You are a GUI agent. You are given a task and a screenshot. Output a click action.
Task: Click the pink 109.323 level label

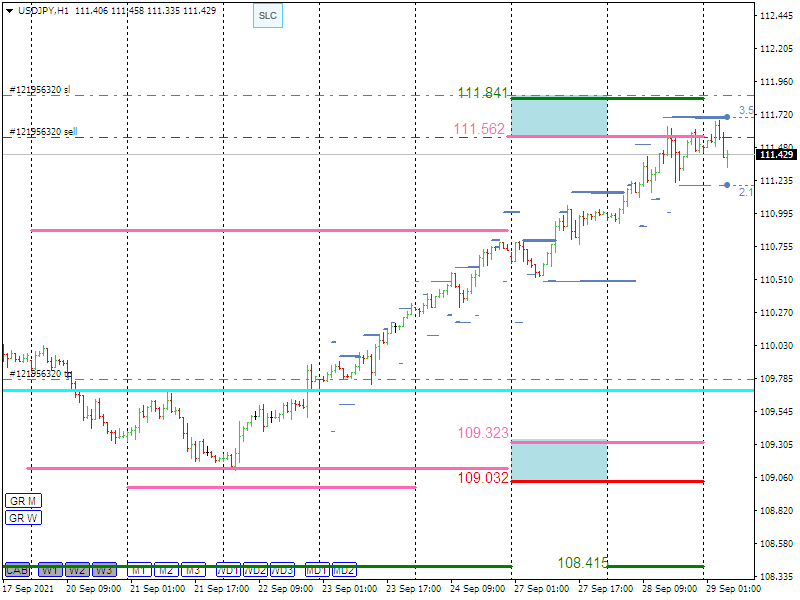click(483, 433)
